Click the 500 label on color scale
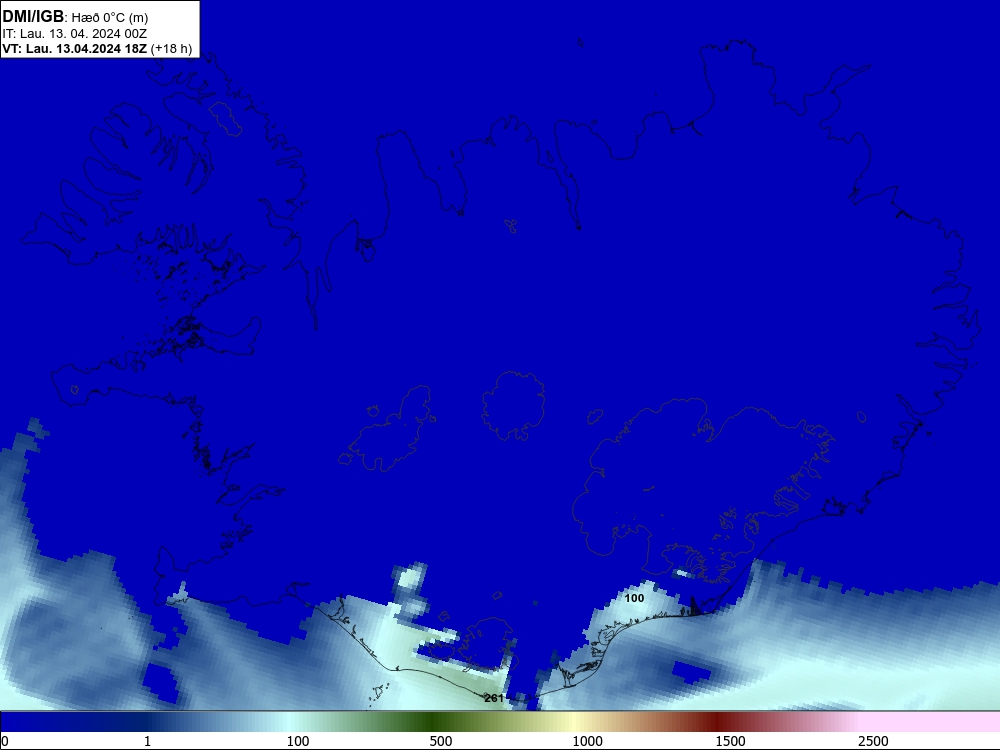 (x=441, y=741)
